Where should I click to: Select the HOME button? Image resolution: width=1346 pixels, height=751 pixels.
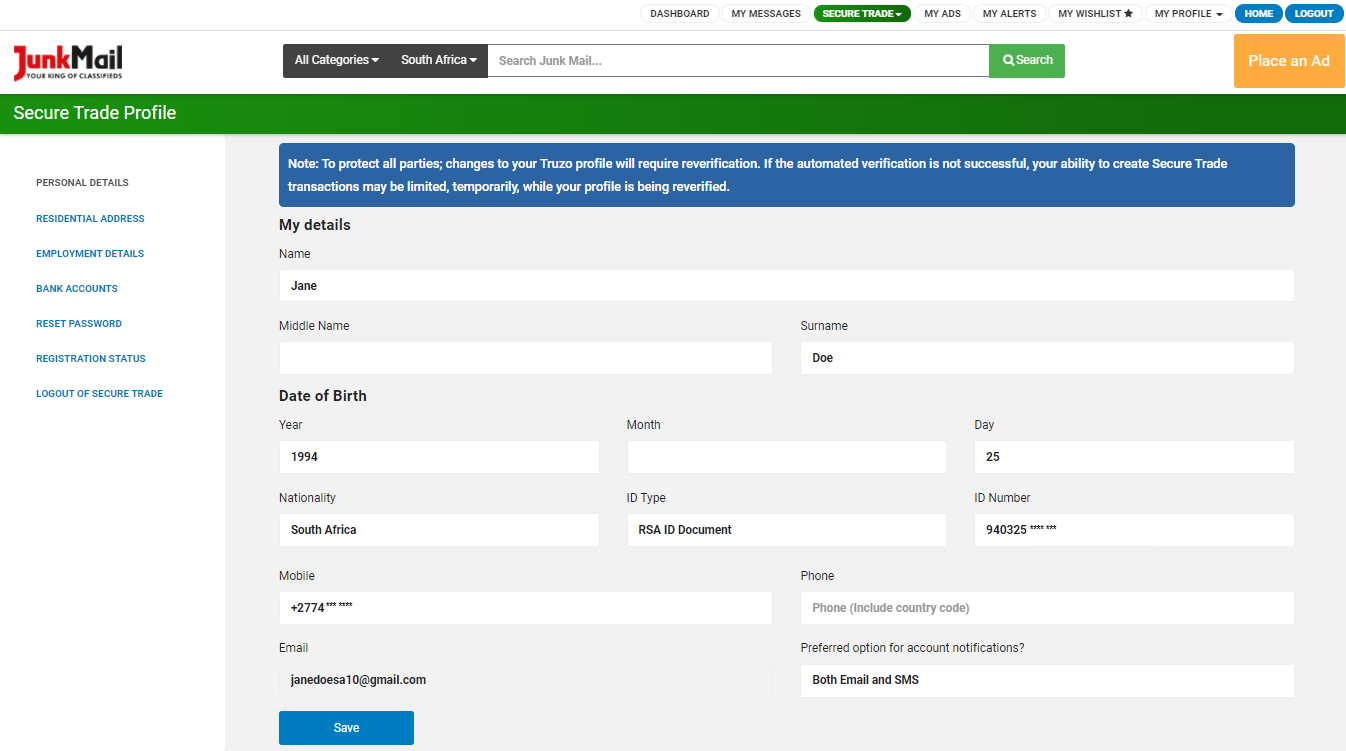click(x=1258, y=13)
